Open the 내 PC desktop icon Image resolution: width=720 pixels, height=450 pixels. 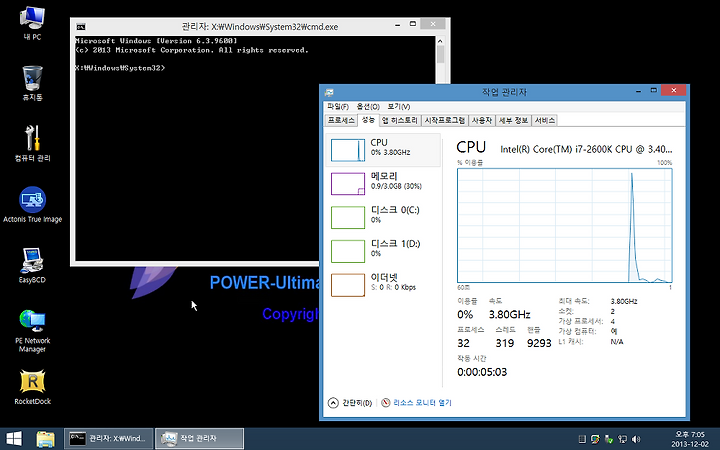click(x=32, y=23)
